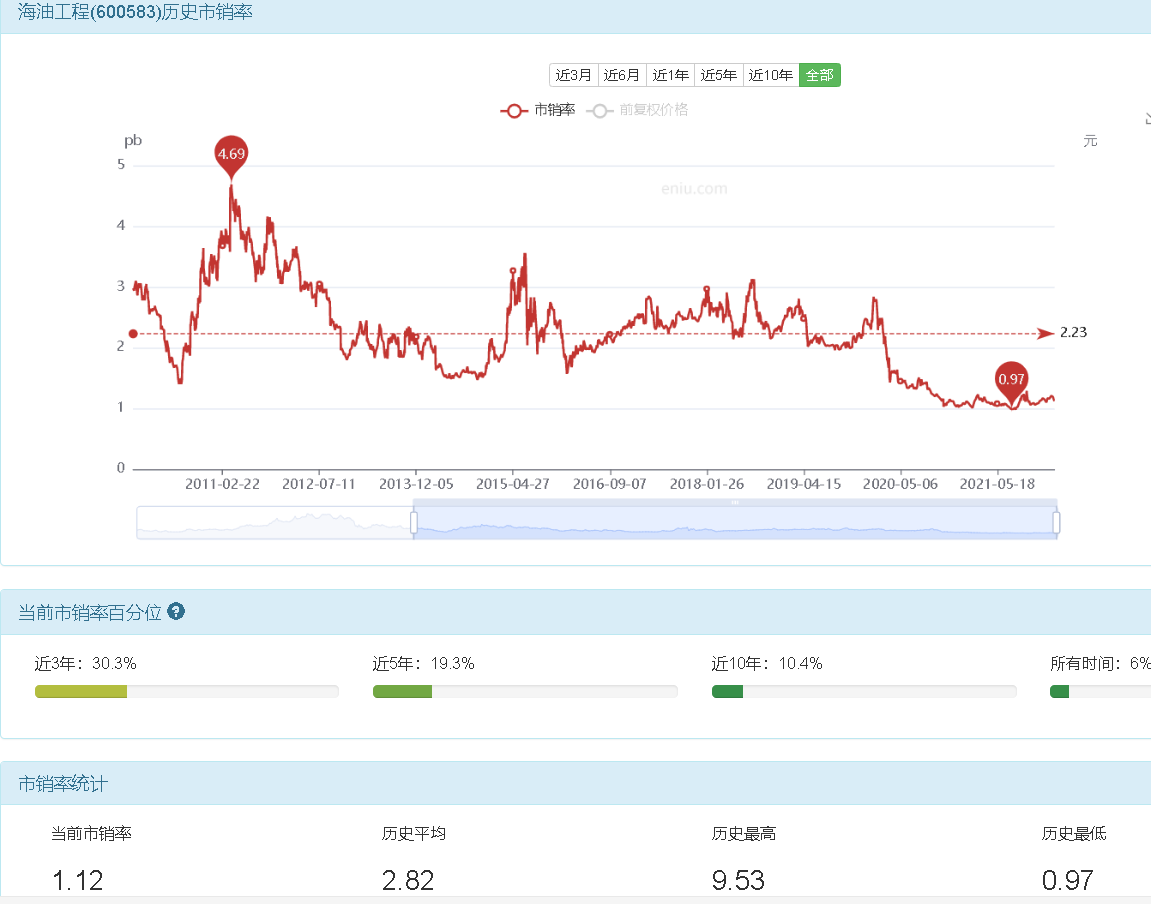The width and height of the screenshot is (1151, 904).
Task: Select the 全部 time range button
Action: 820,75
